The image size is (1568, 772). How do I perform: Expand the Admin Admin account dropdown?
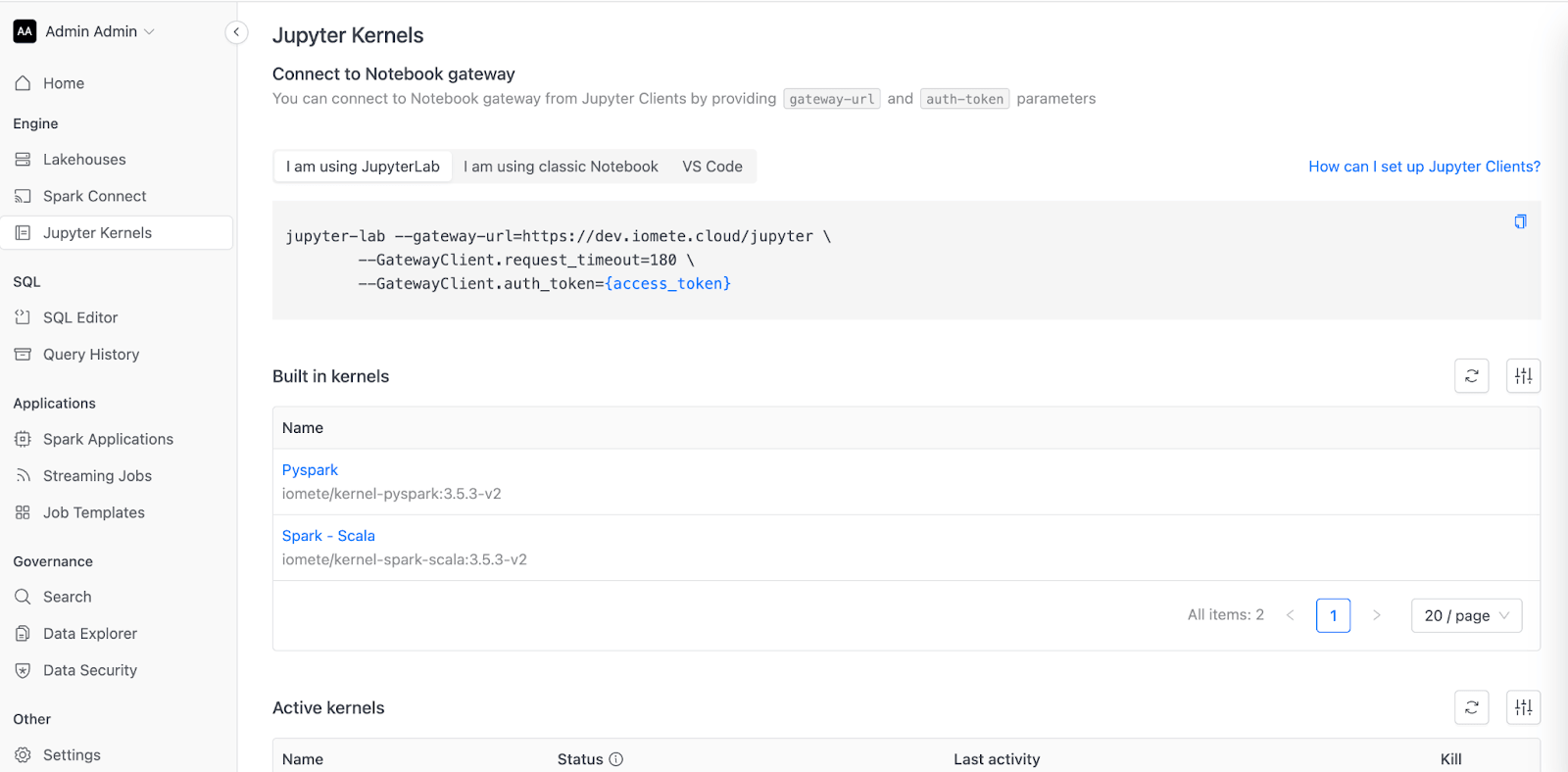[x=84, y=31]
